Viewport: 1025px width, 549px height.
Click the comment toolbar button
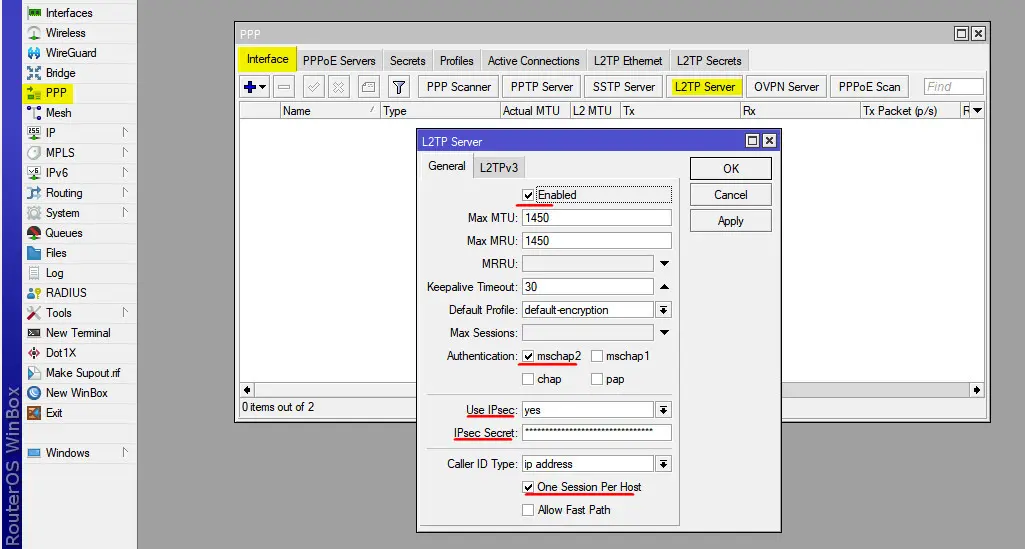368,87
